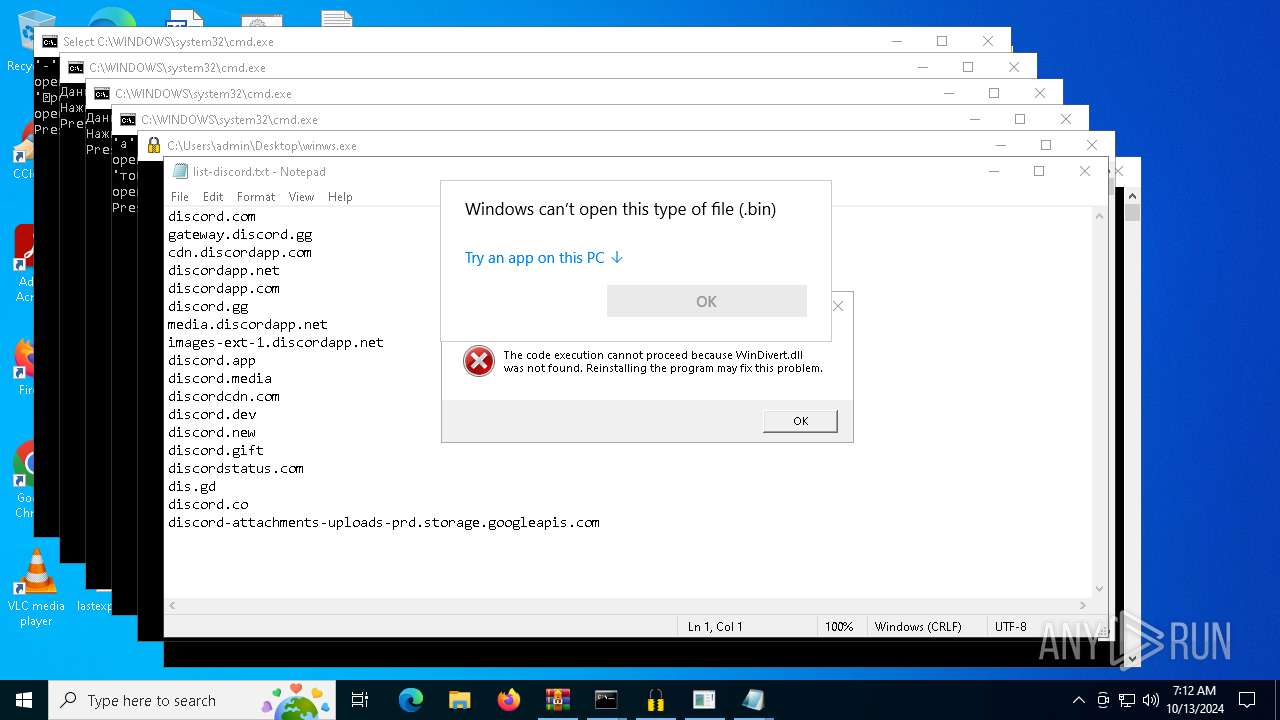This screenshot has width=1280, height=720.
Task: Click the line 'discord.gg'
Action: click(208, 306)
